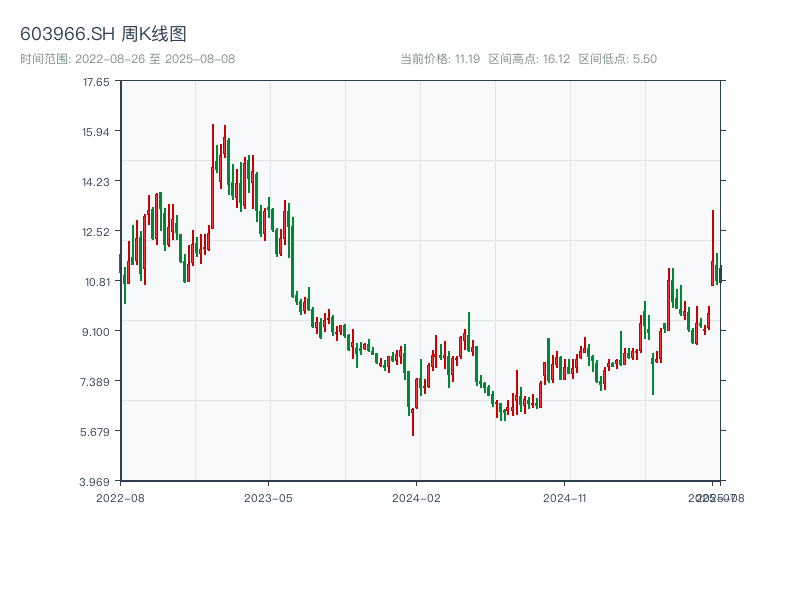
Task: Click the lowest candlestick near 2024-02
Action: click(x=413, y=420)
